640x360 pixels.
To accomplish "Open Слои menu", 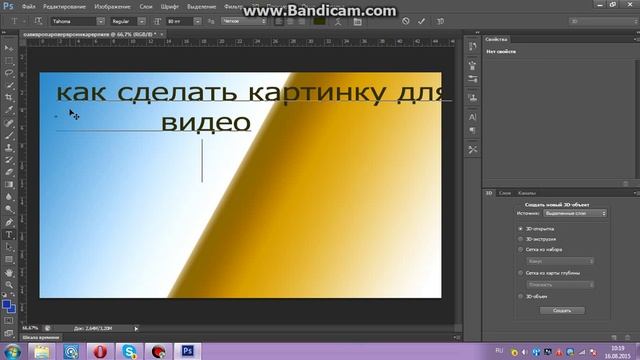I will coord(146,7).
